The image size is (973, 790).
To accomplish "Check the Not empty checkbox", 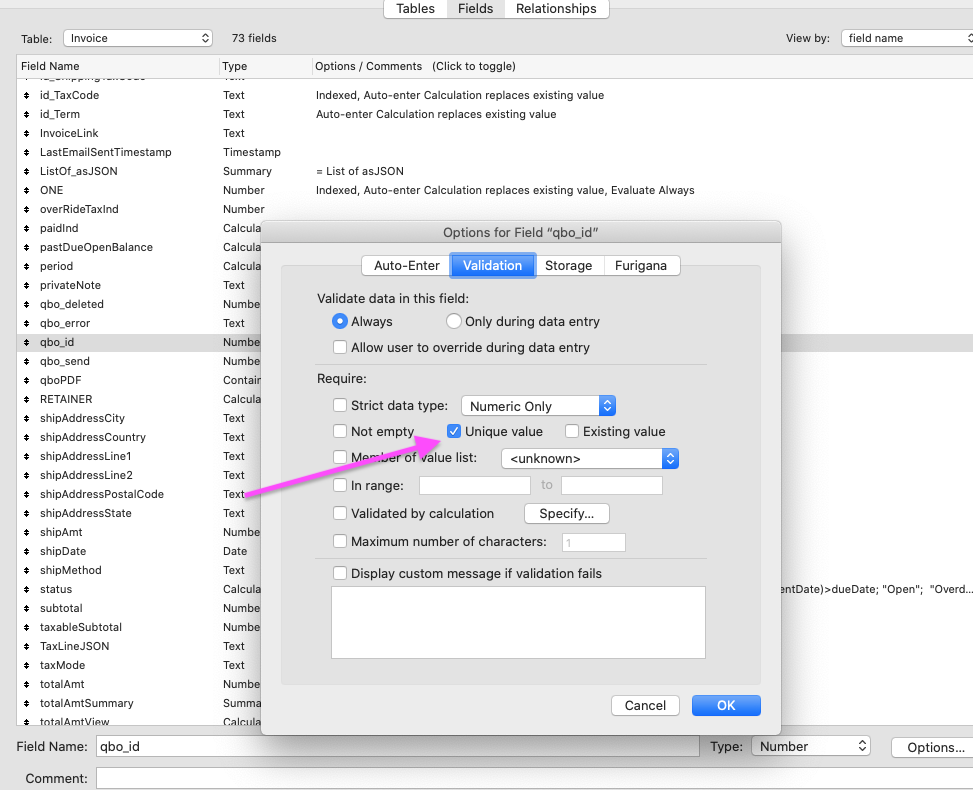I will (x=339, y=431).
